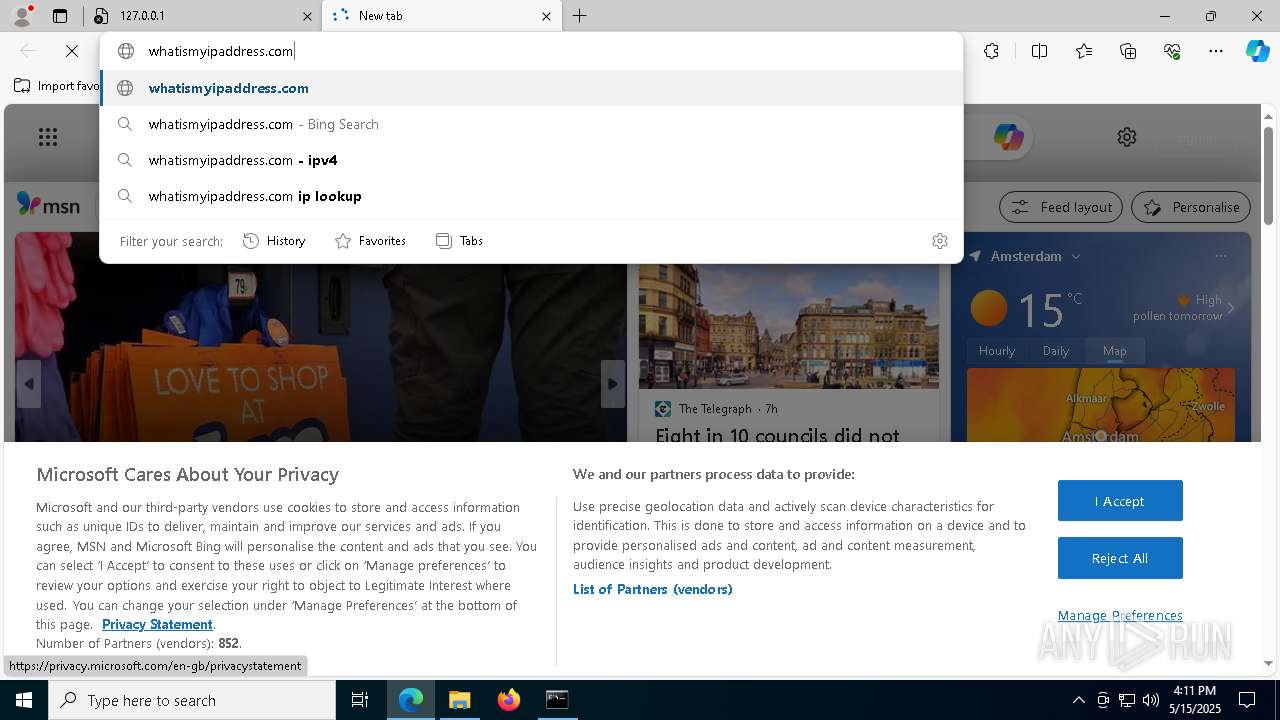The height and width of the screenshot is (720, 1280).
Task: Switch weather view to Map
Action: click(1115, 351)
